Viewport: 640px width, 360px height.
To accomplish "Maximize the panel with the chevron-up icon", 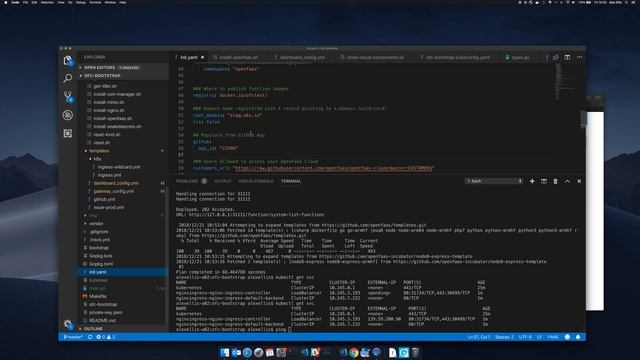I will (x=567, y=181).
